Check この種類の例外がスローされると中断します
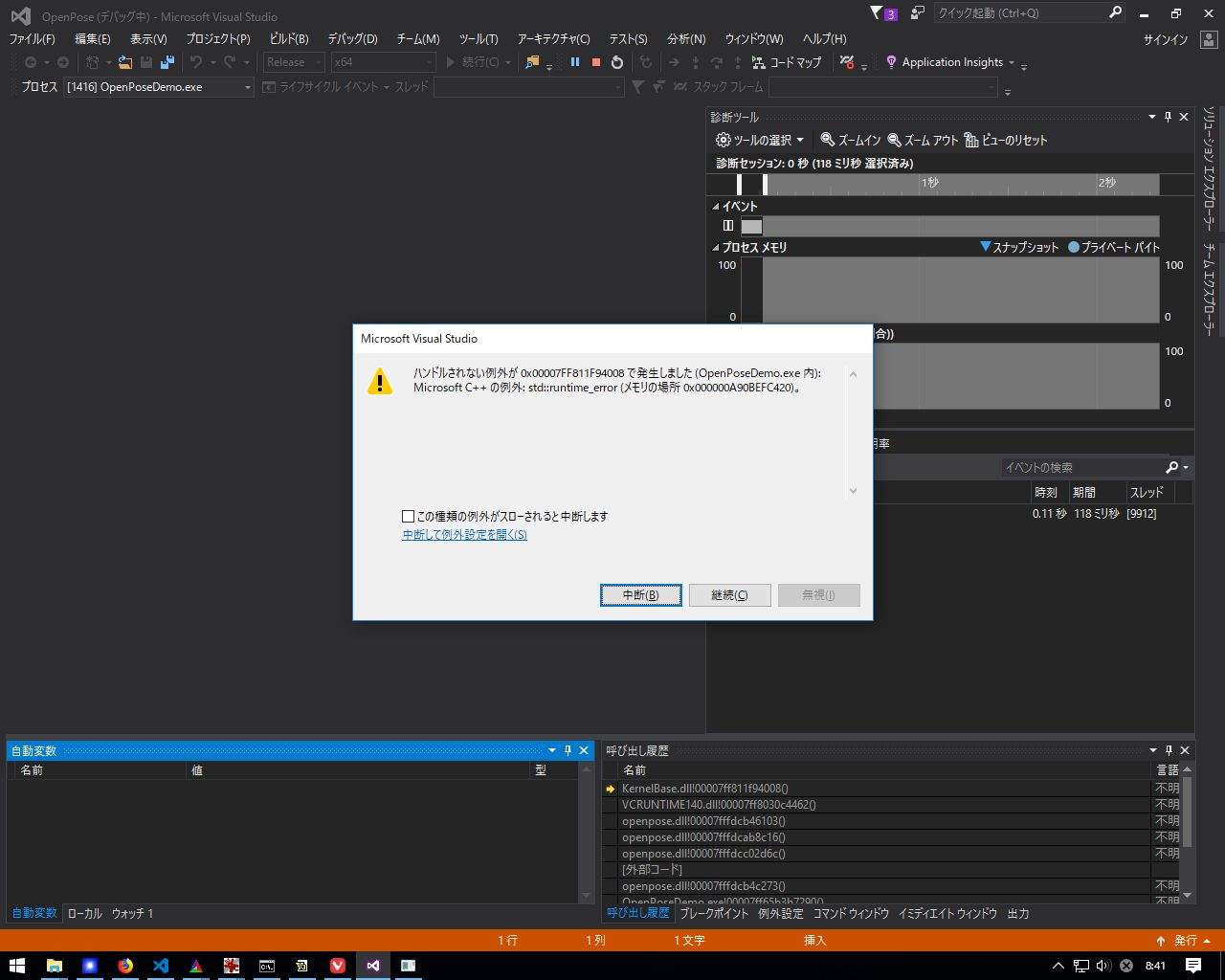 (408, 516)
